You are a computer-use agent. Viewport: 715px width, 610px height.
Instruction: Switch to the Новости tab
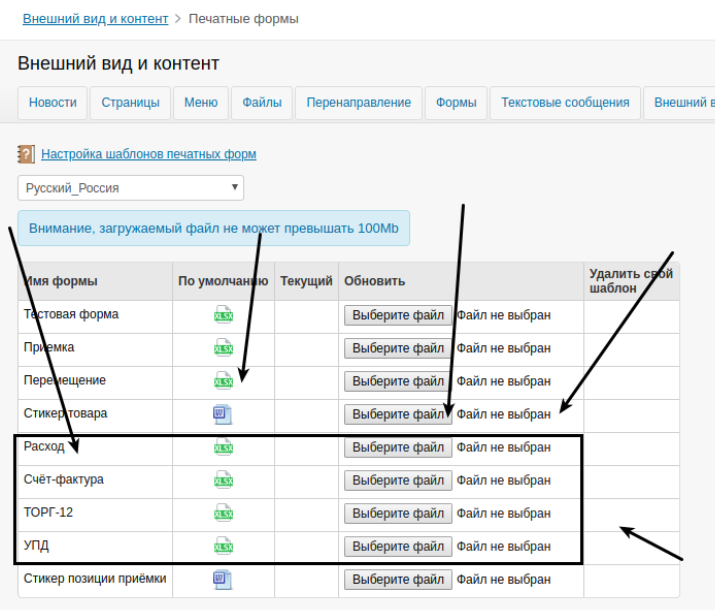pyautogui.click(x=52, y=103)
